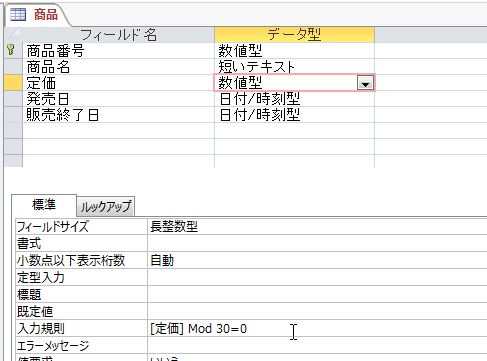Select the 定価 field name cell
The height and width of the screenshot is (361, 487).
[x=118, y=82]
